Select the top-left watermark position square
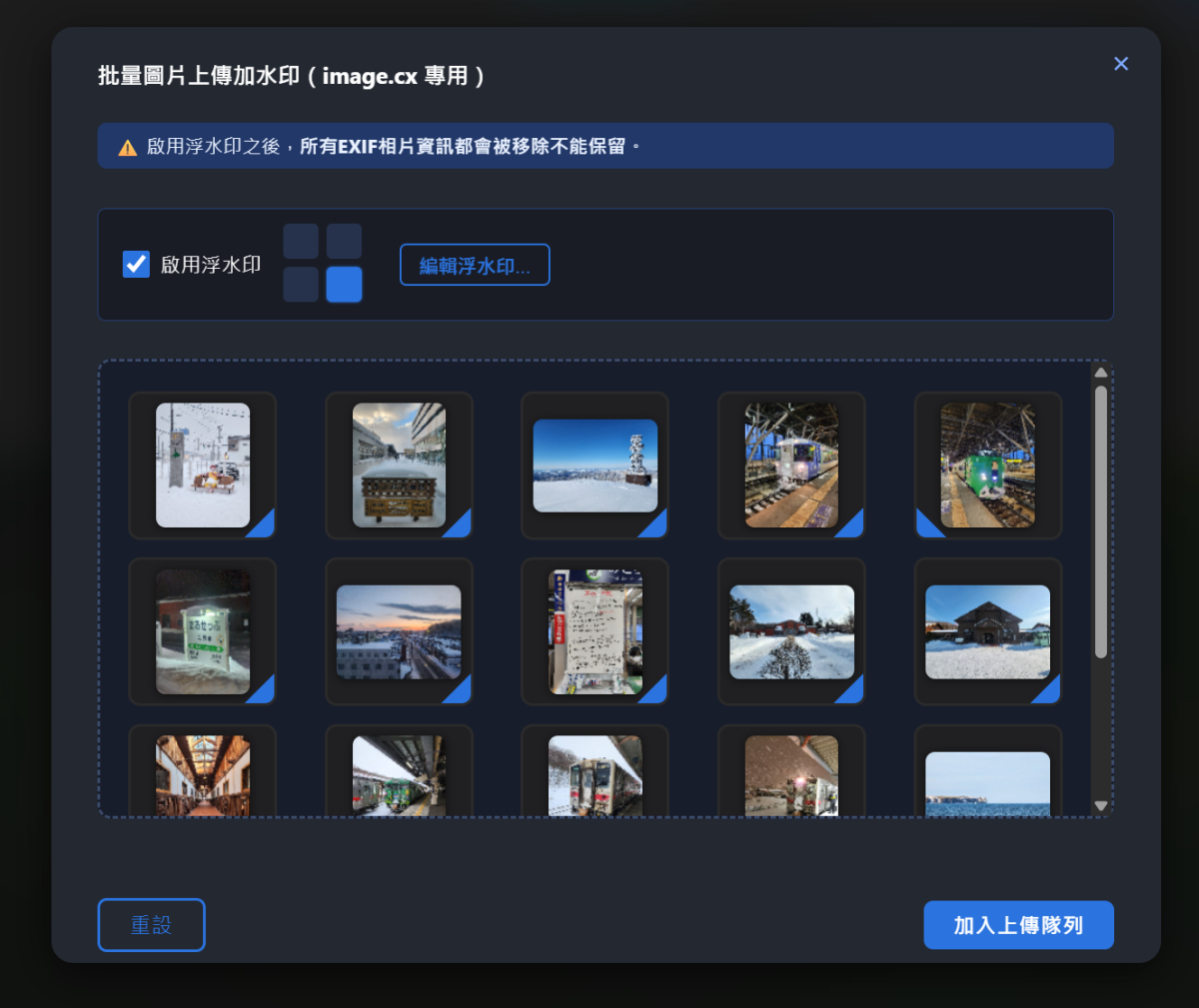The image size is (1199, 1008). coord(300,241)
